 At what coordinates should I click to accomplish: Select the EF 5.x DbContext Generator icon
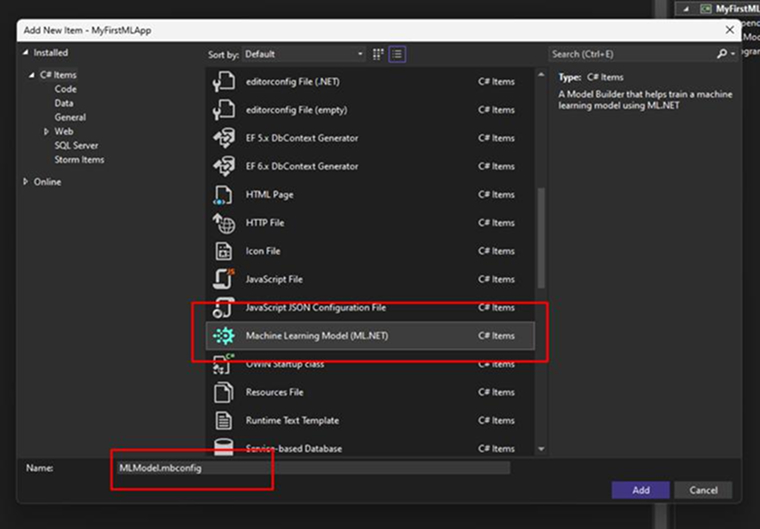click(x=224, y=138)
